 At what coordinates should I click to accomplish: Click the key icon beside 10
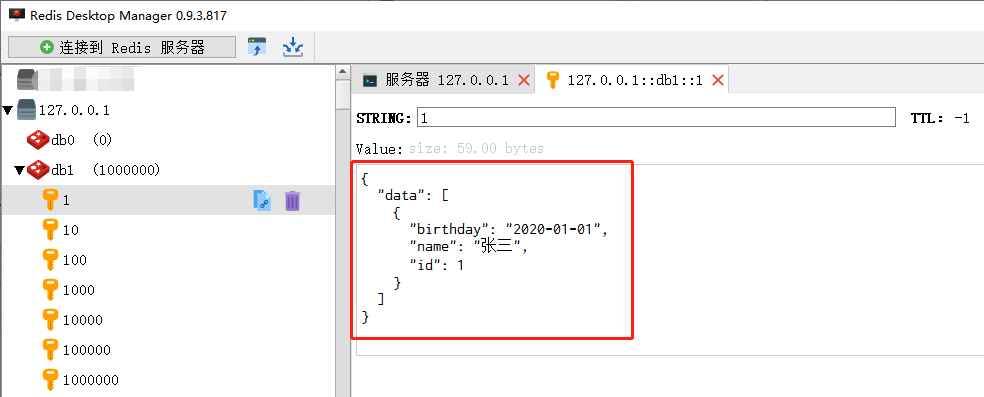[x=50, y=230]
